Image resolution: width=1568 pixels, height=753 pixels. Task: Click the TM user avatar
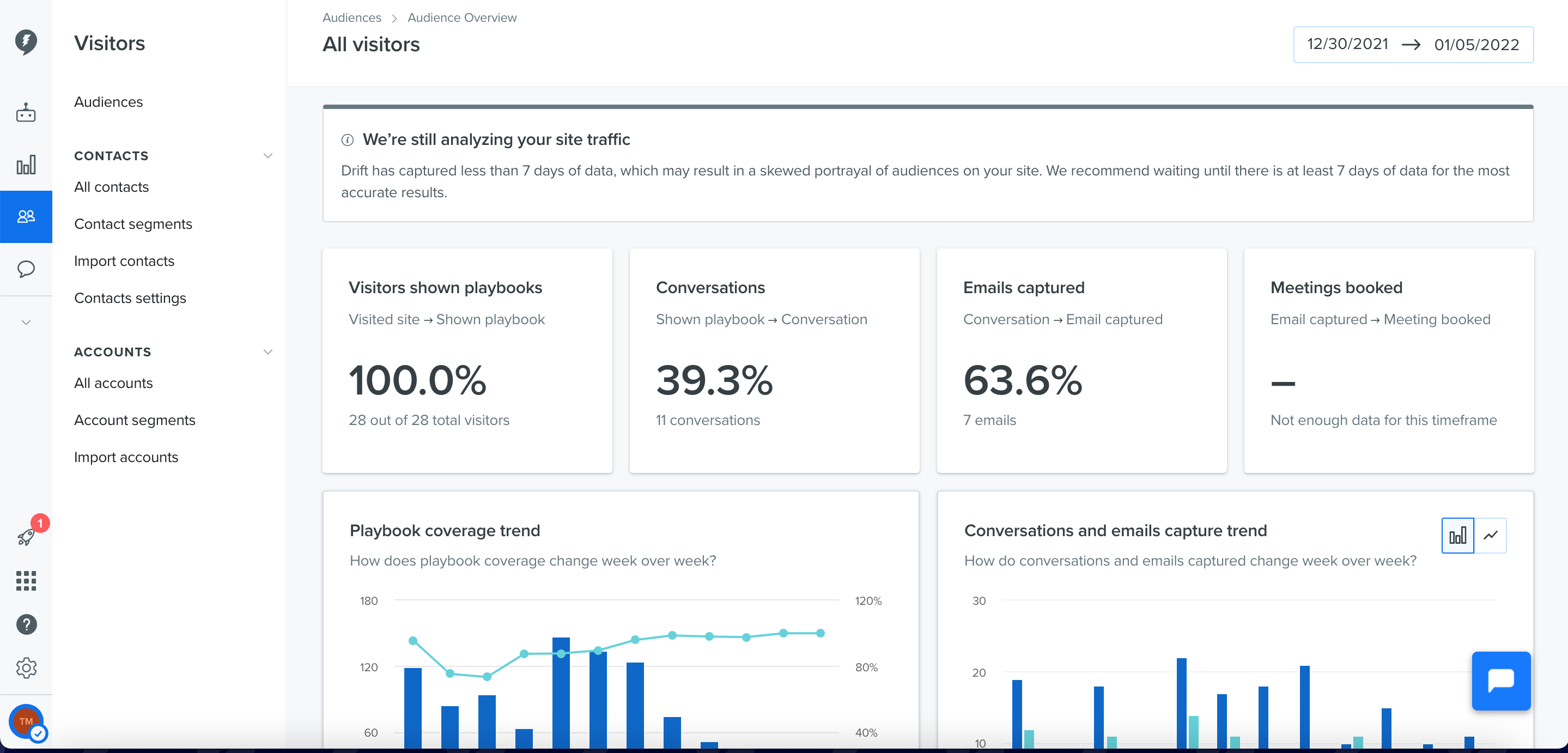[x=26, y=721]
